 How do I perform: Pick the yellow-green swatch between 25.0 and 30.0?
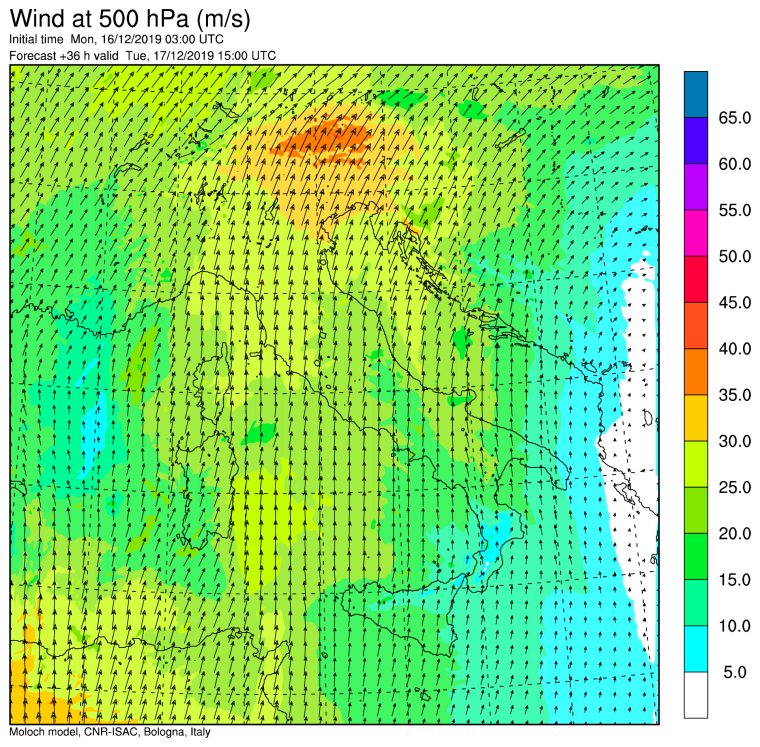[x=696, y=464]
